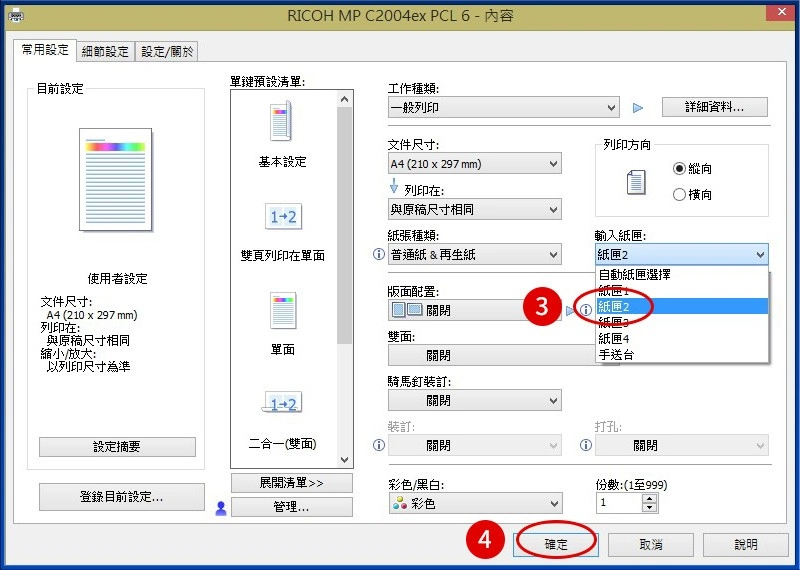Click the printer icon in title bar
Image resolution: width=800 pixels, height=570 pixels.
pos(16,15)
